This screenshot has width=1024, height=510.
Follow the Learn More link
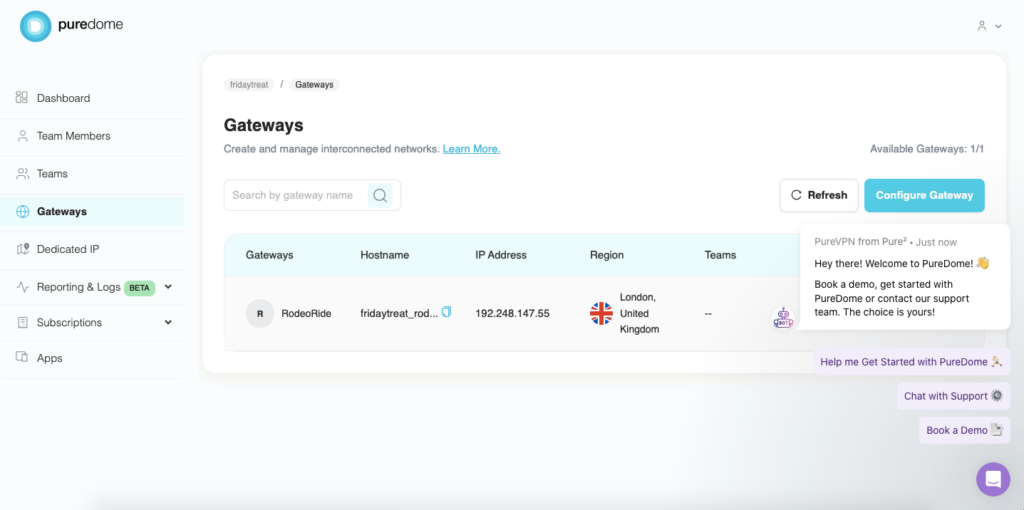pos(471,149)
